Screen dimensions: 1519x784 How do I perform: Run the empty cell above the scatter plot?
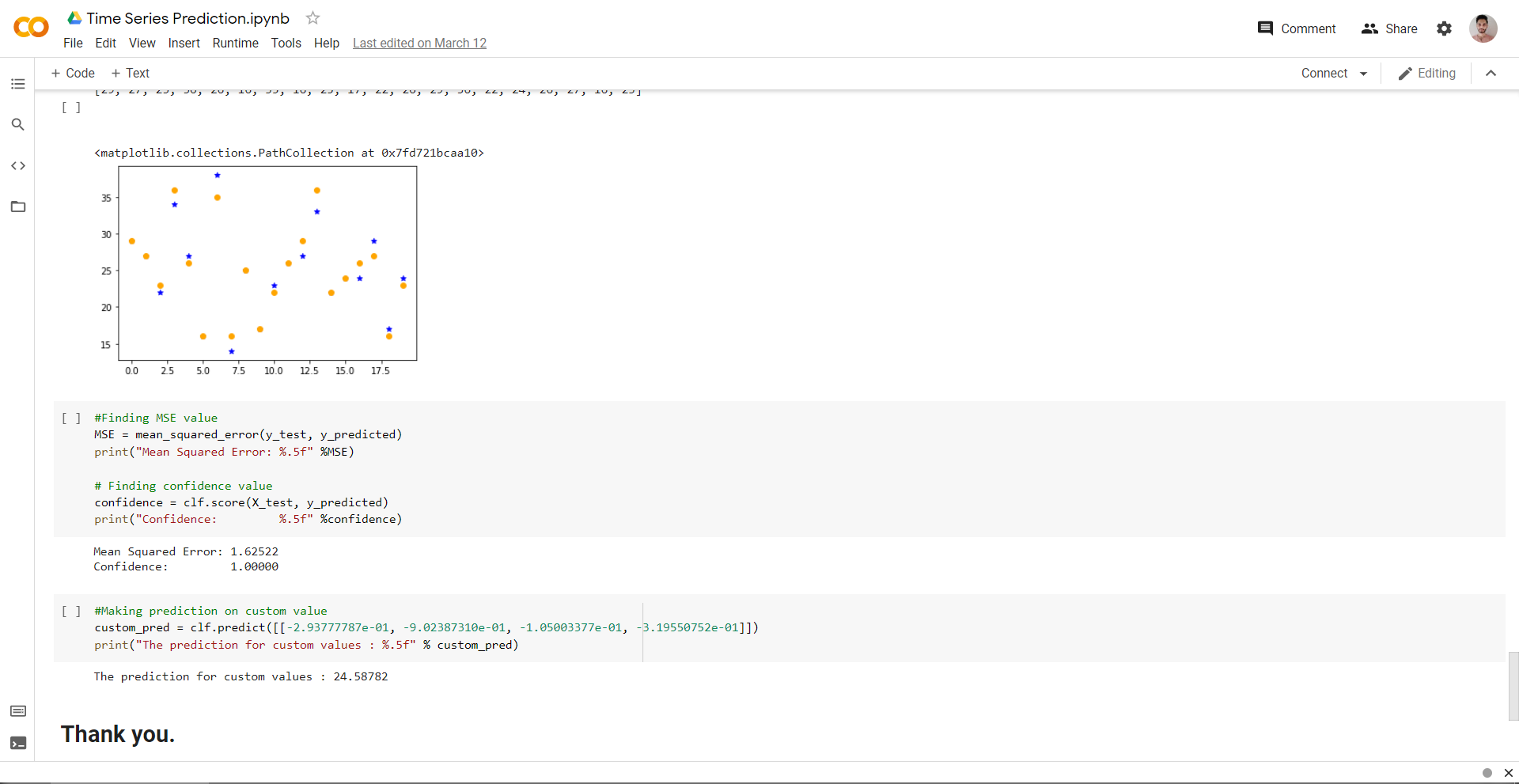72,107
